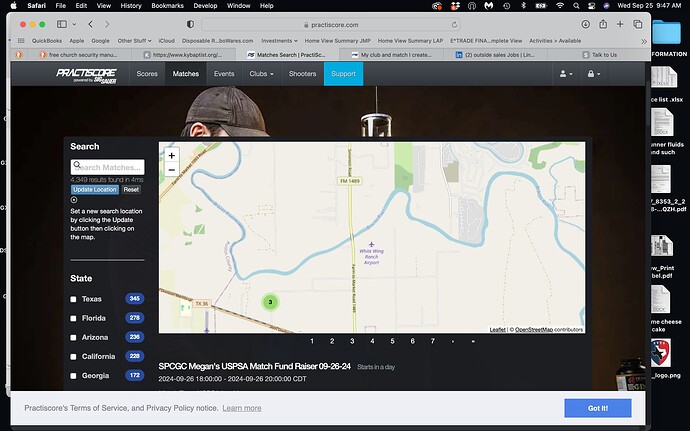Open the Safari downloads icon
This screenshot has height=431, width=690.
[x=585, y=24]
